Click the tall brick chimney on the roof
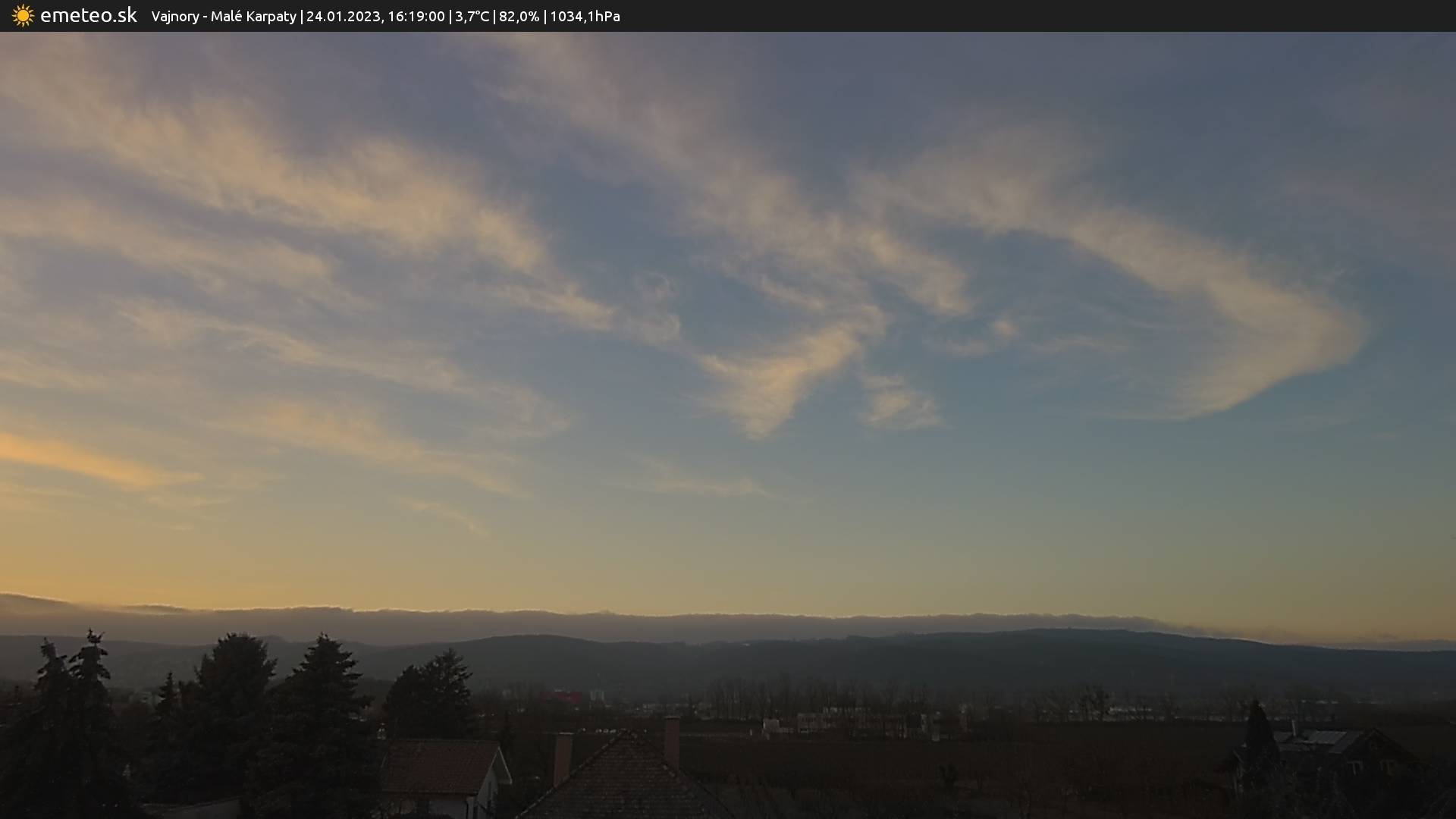This screenshot has height=819, width=1456. (x=671, y=741)
